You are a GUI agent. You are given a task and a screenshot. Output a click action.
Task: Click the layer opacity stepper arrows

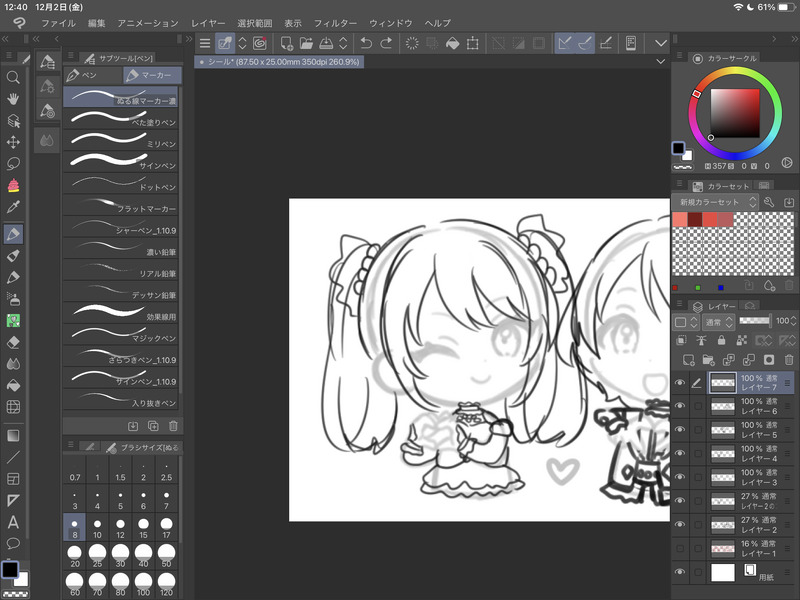point(793,321)
